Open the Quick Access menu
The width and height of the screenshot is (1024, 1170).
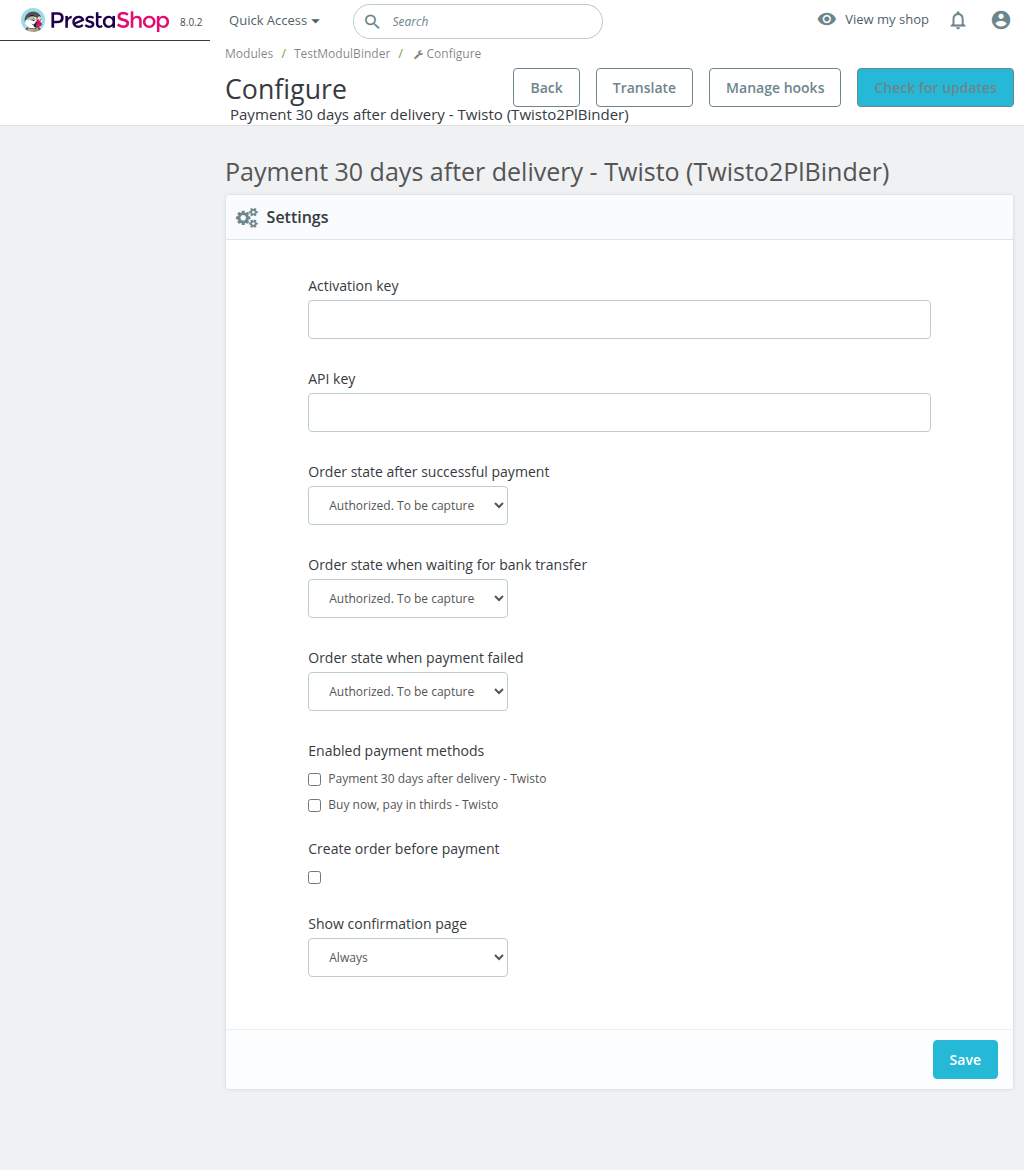click(x=273, y=20)
